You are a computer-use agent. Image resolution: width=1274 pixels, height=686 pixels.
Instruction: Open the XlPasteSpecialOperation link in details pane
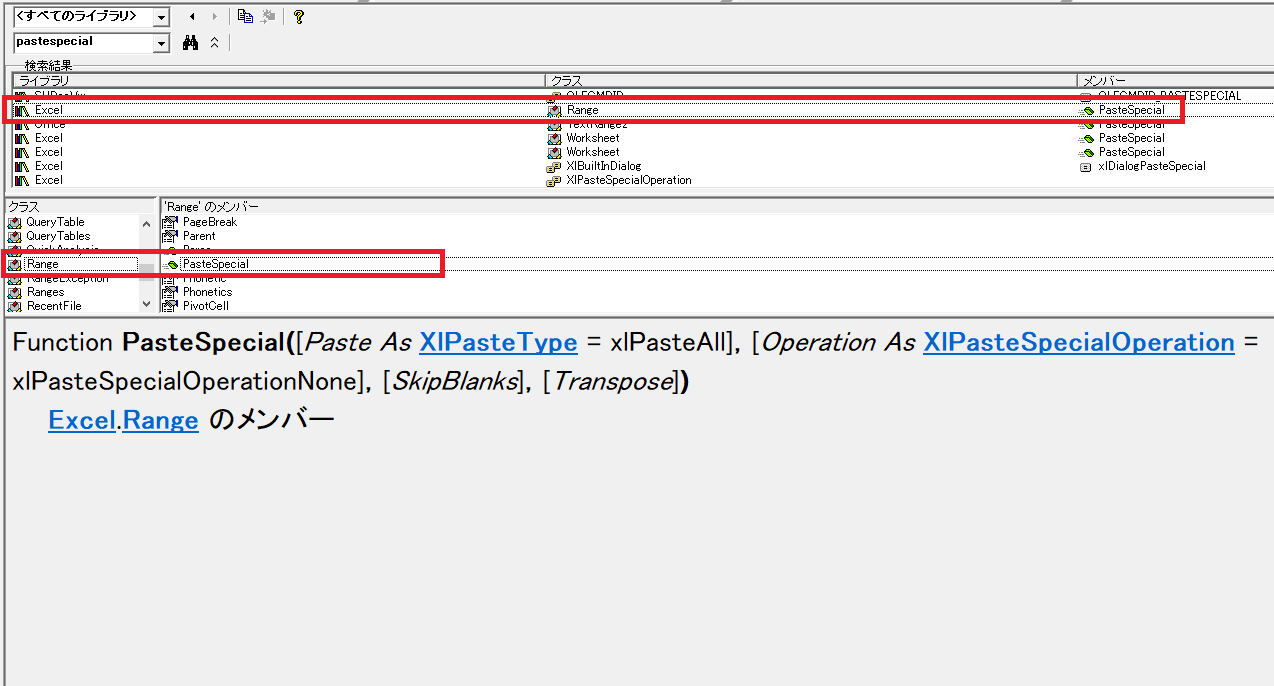click(1079, 343)
